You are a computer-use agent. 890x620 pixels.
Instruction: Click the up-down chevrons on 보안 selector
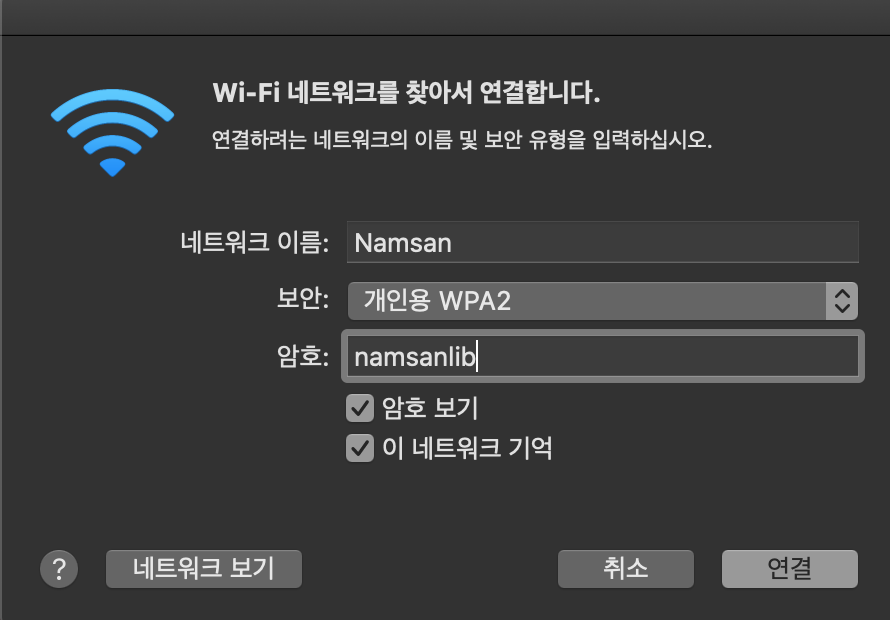point(842,301)
